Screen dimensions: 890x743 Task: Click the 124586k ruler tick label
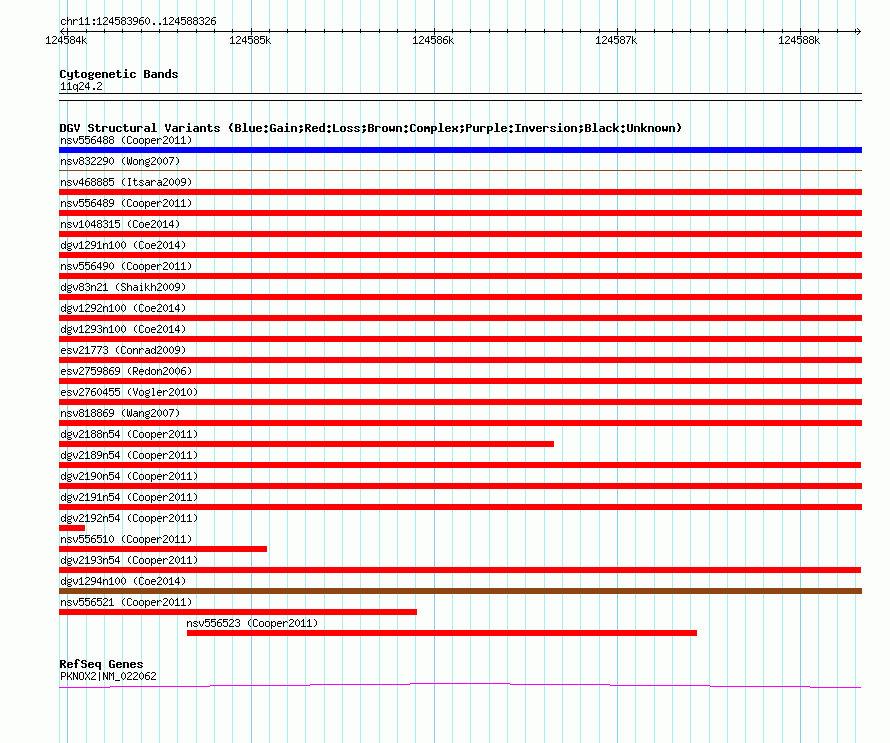point(433,40)
